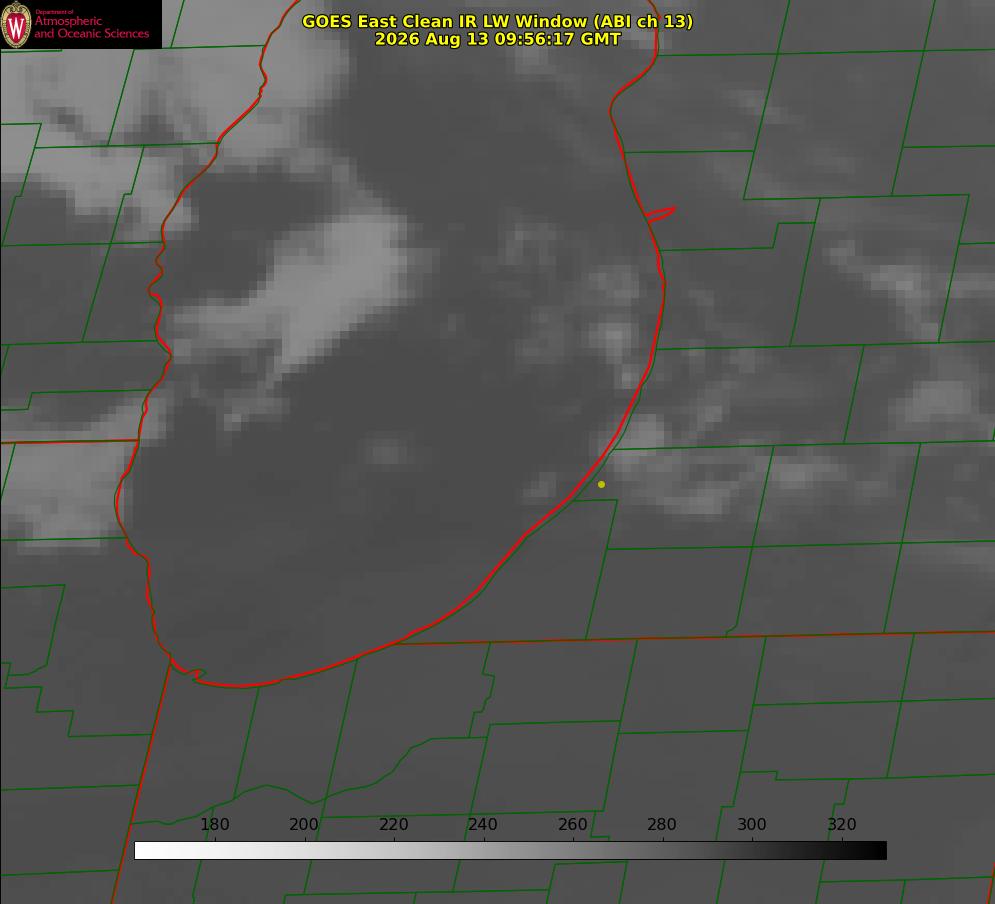Click the 2026 Aug 13 GMT timestamp
This screenshot has height=904, width=995.
497,39
